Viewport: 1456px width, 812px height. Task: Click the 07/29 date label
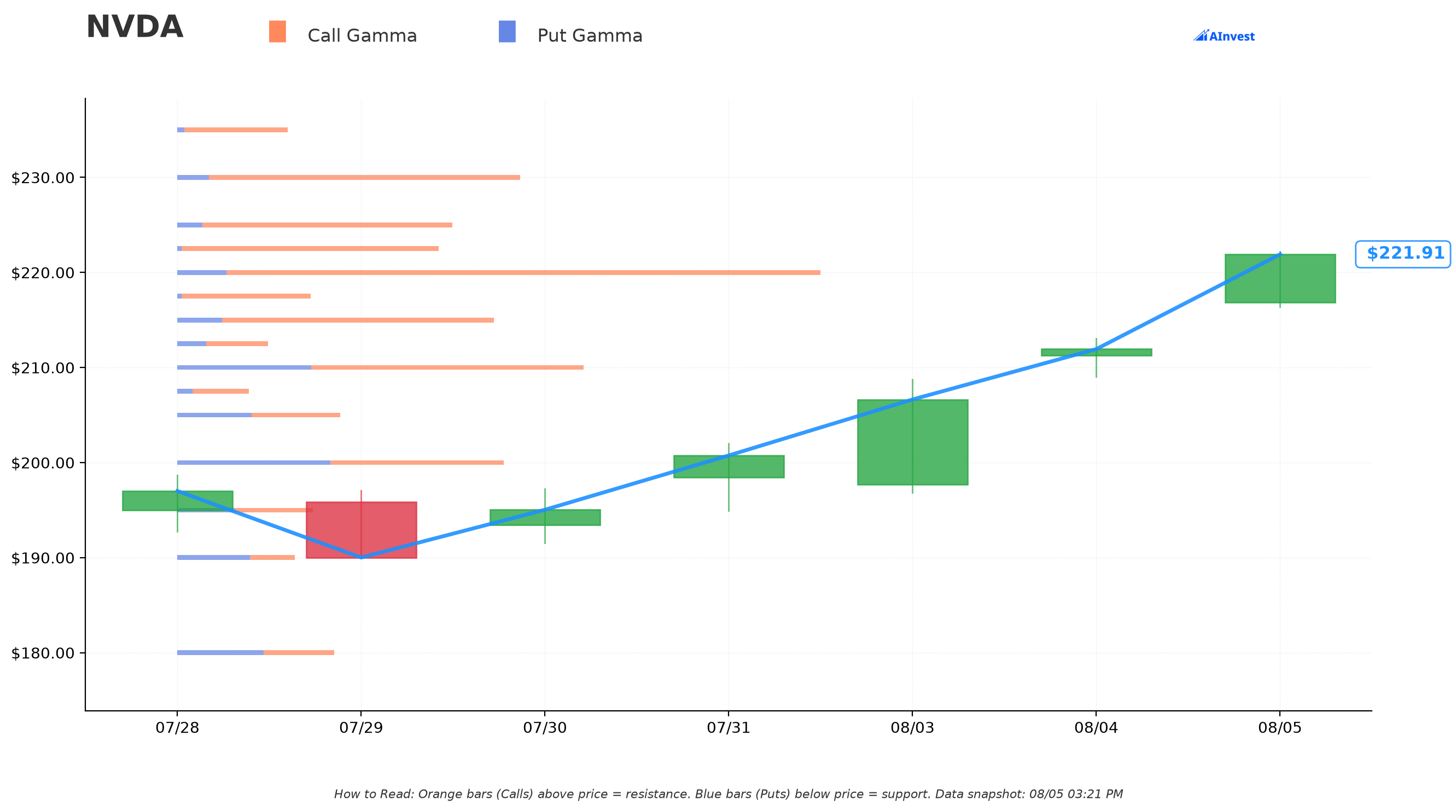361,728
